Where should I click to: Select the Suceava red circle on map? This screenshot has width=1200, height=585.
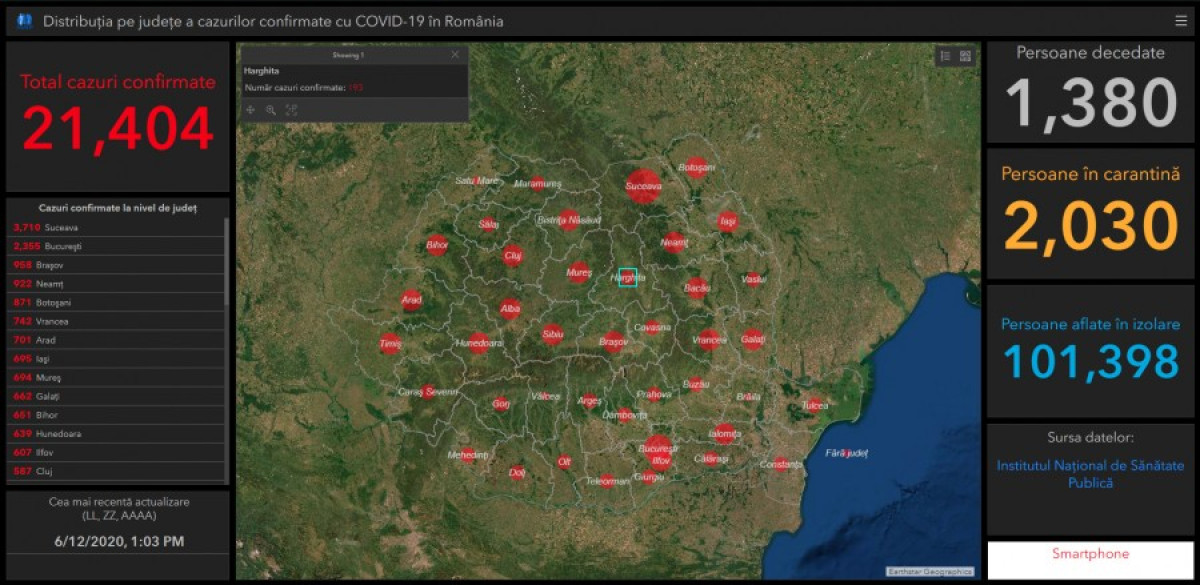643,185
